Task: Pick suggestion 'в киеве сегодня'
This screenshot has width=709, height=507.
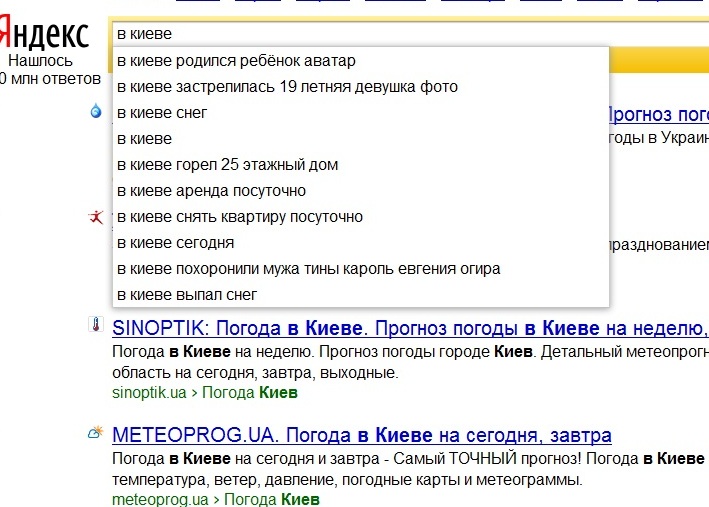Action: (361, 243)
